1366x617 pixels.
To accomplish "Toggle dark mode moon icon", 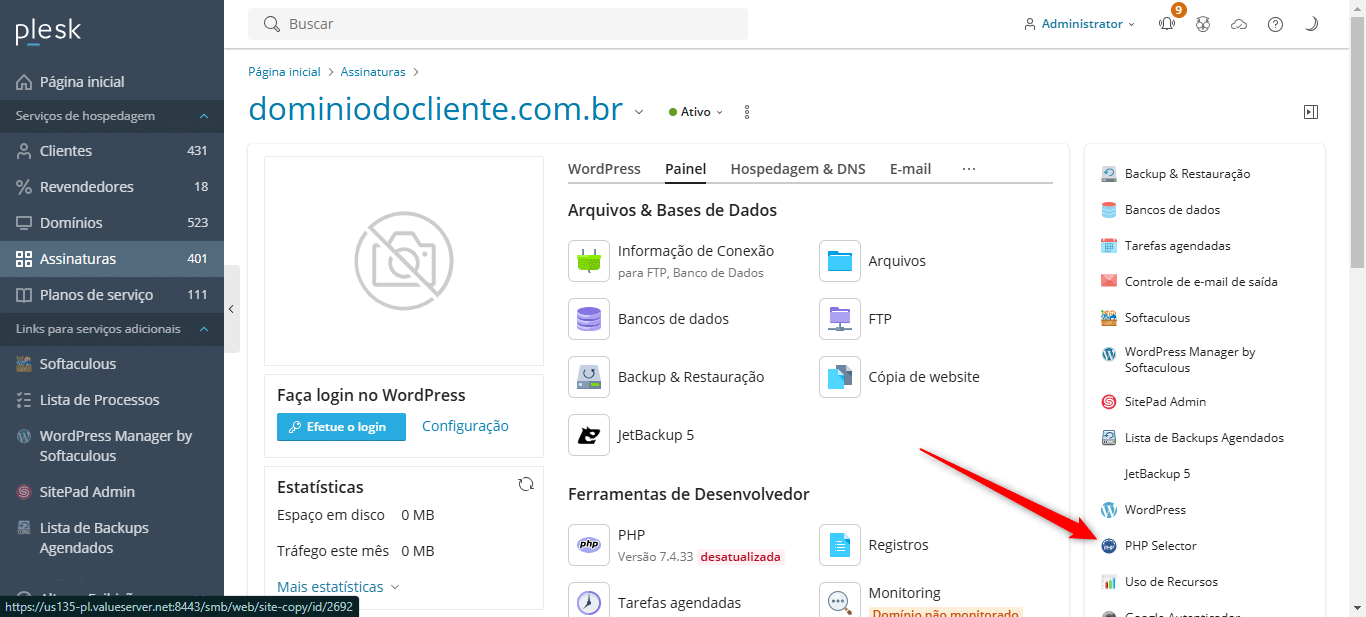I will tap(1311, 24).
